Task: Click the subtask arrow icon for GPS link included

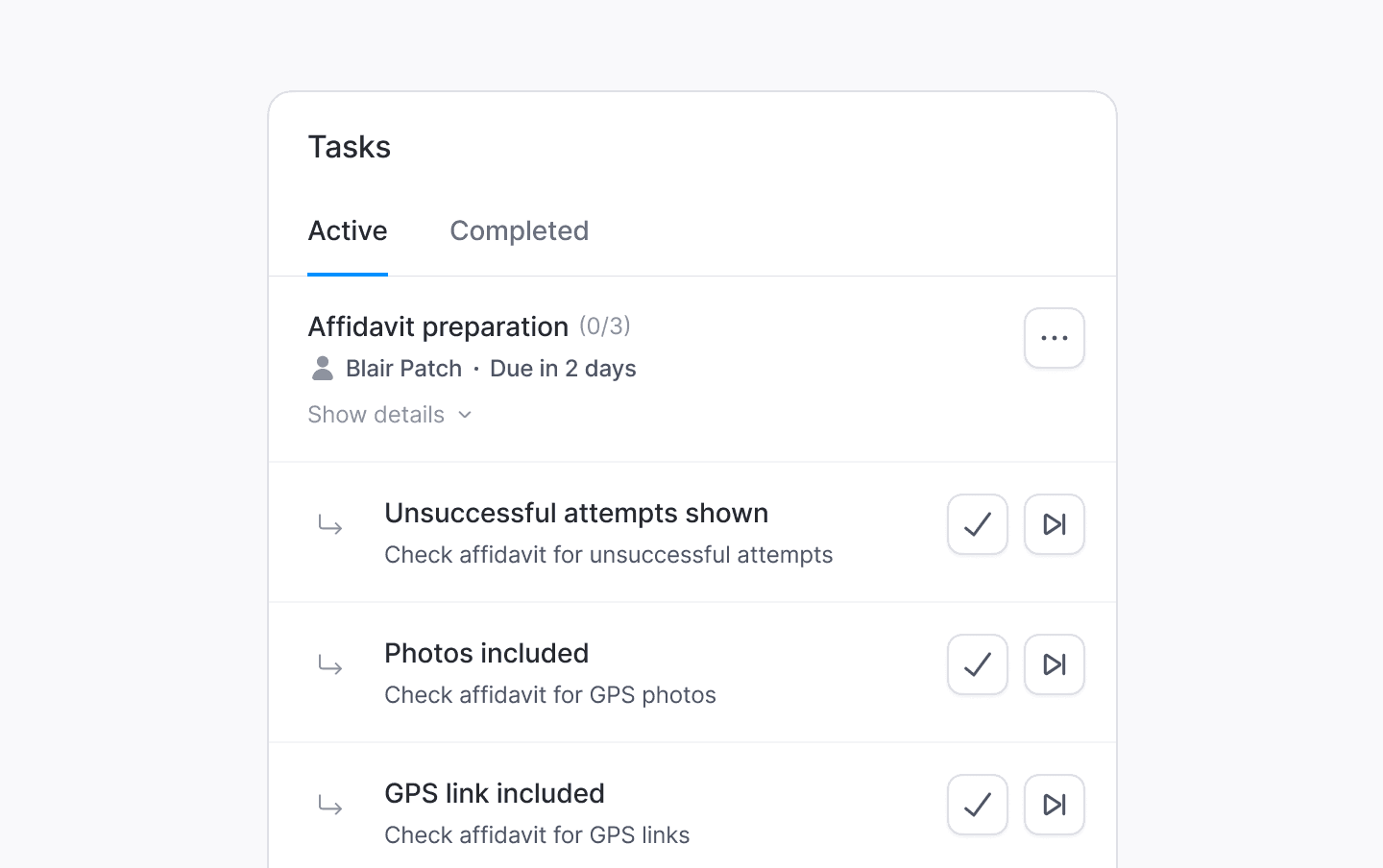Action: click(x=330, y=806)
